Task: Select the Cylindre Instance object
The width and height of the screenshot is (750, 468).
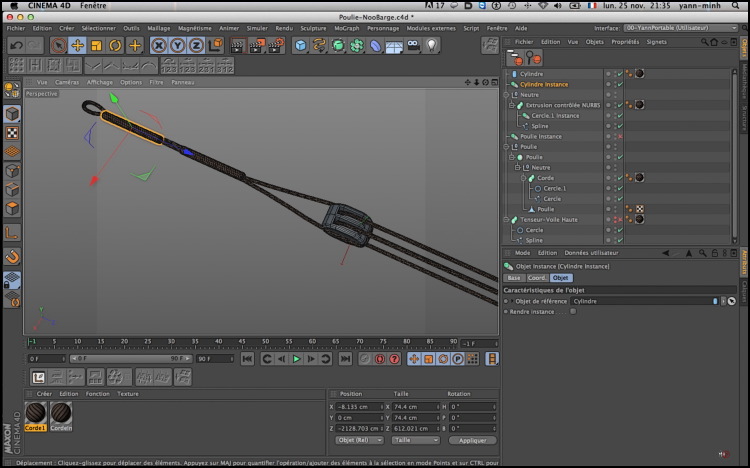Action: click(x=544, y=84)
